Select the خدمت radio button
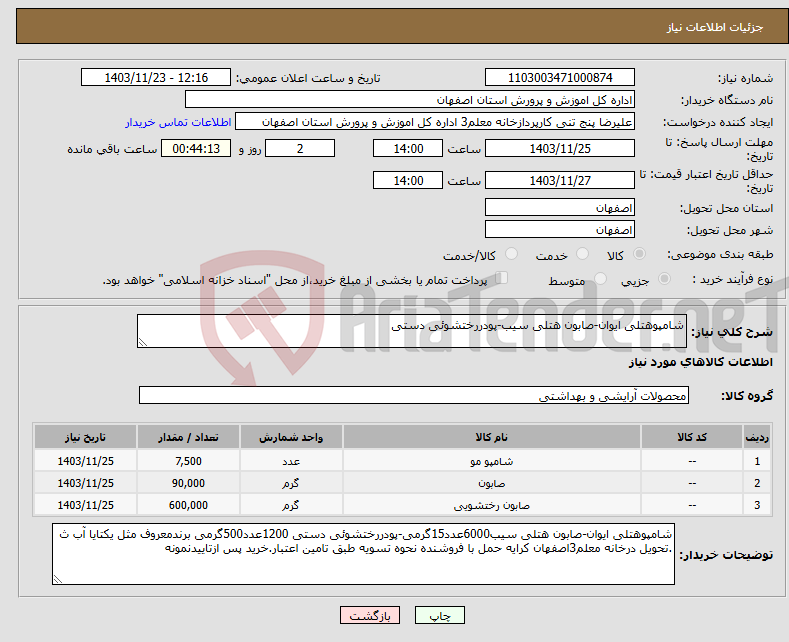 coord(582,254)
